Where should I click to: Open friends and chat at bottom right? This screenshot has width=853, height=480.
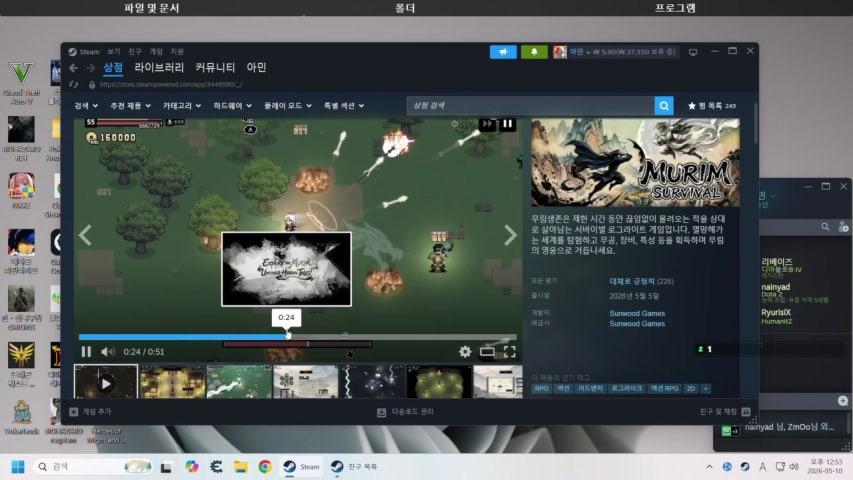(725, 412)
